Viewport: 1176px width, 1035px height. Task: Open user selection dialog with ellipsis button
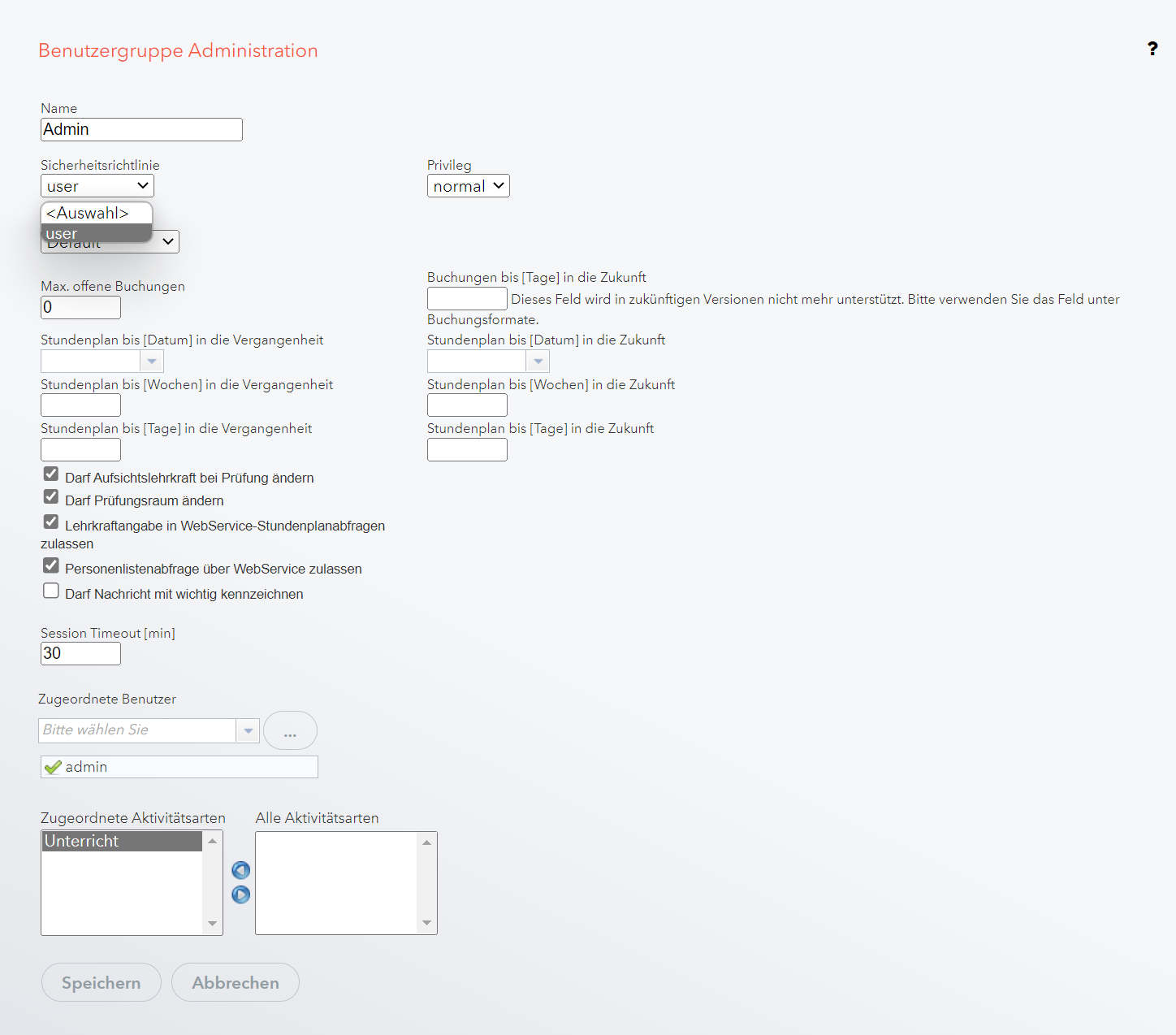tap(290, 730)
